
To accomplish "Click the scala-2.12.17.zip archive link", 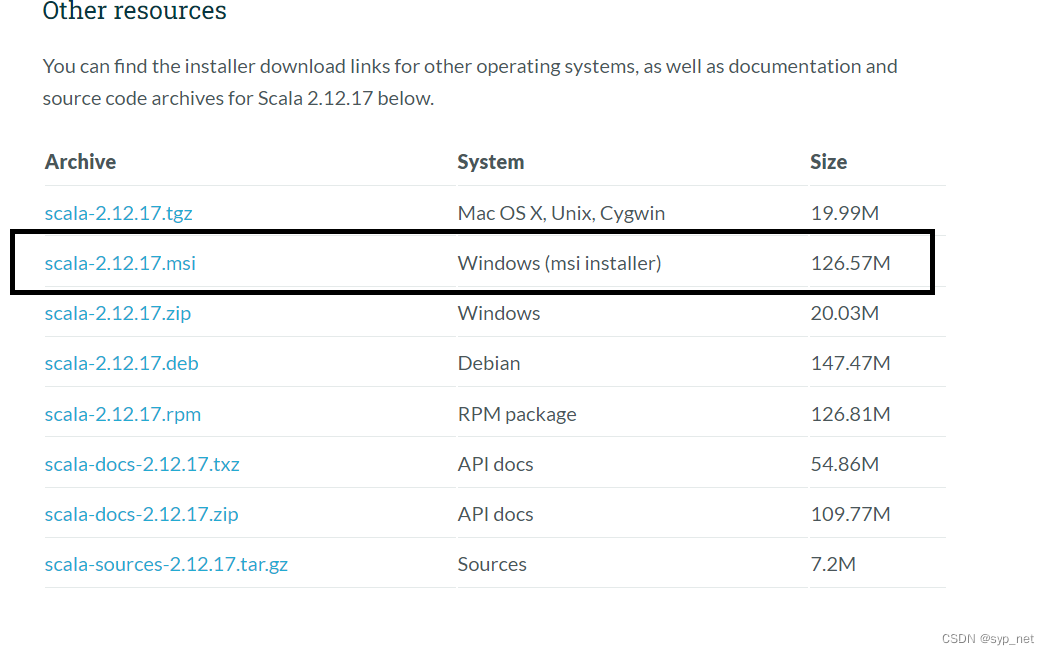I will [118, 313].
